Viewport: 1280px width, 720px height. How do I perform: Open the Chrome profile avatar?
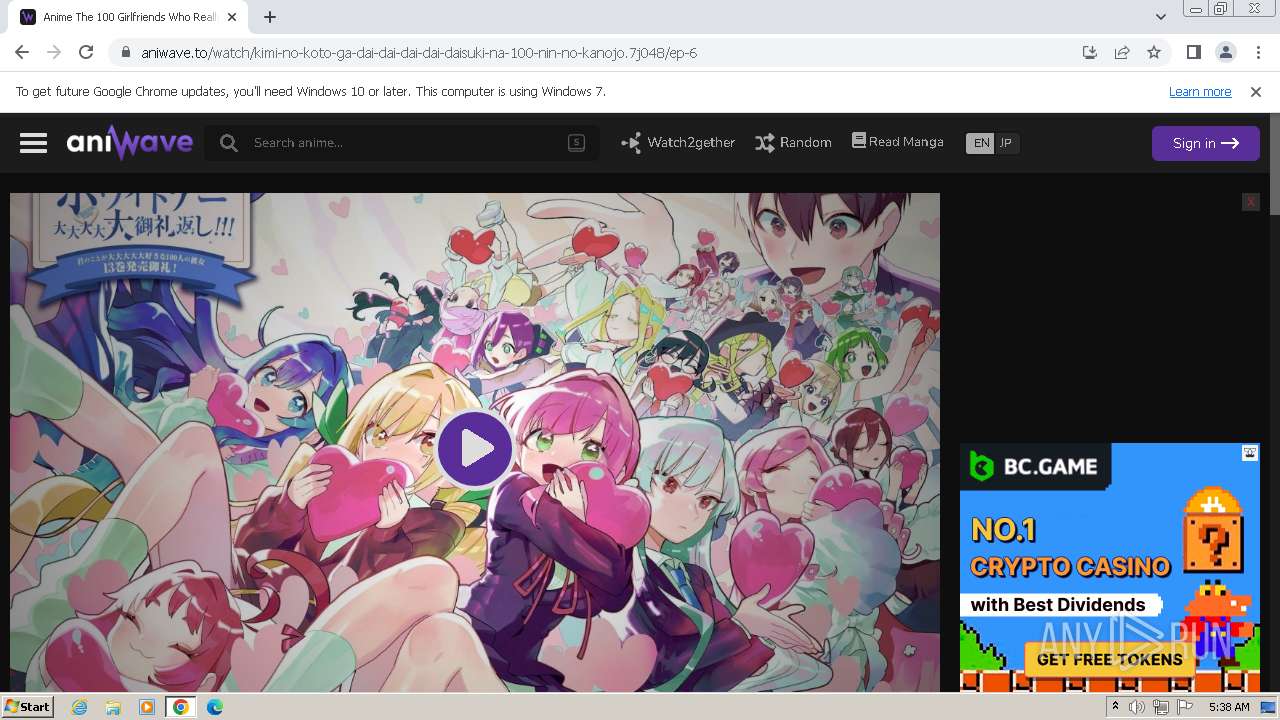(1225, 52)
